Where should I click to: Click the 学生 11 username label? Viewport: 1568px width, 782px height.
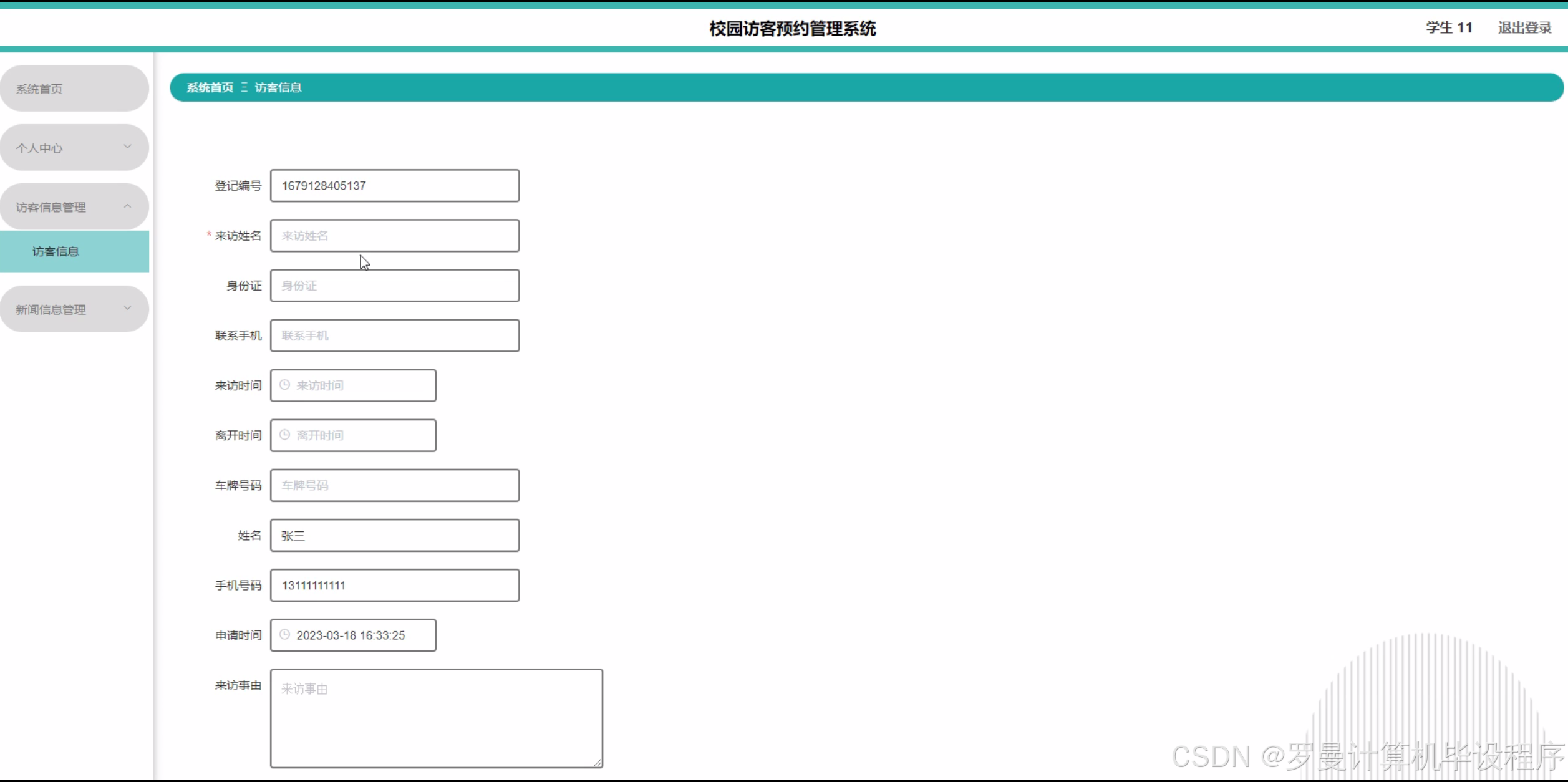(x=1448, y=27)
